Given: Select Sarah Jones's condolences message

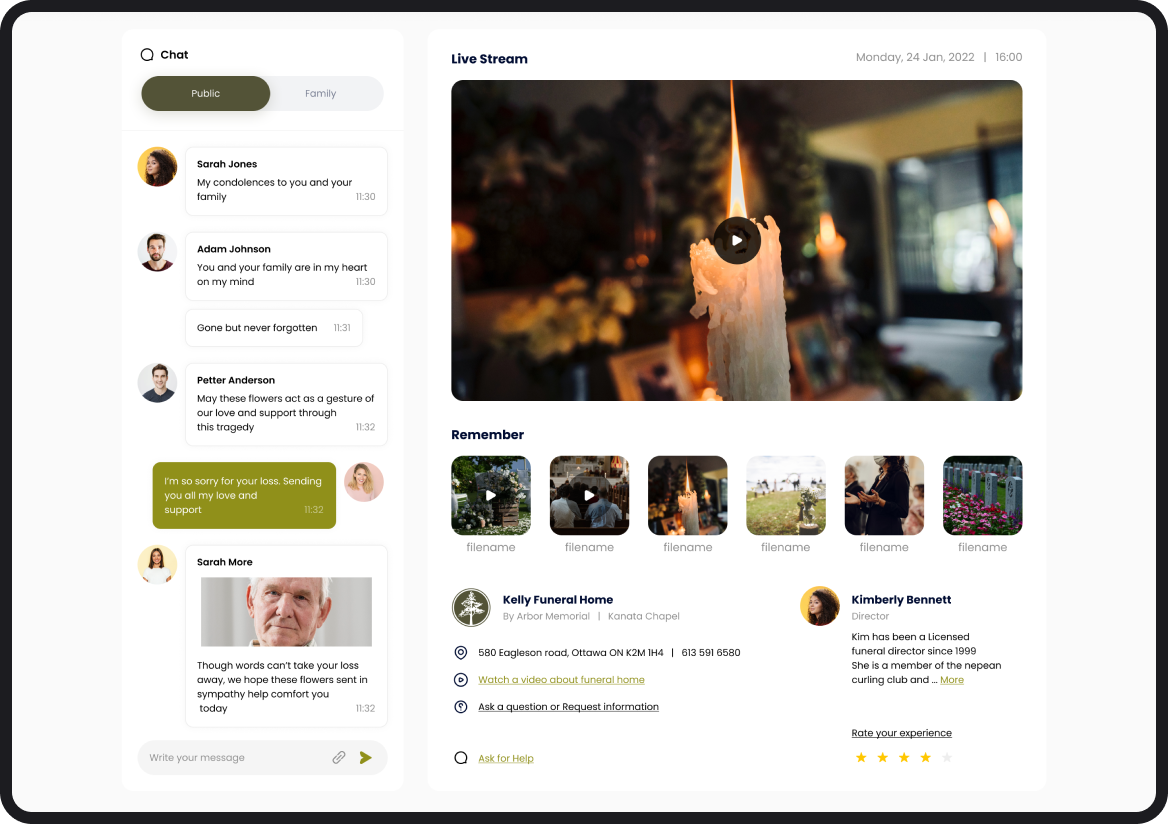Looking at the screenshot, I should click(286, 181).
